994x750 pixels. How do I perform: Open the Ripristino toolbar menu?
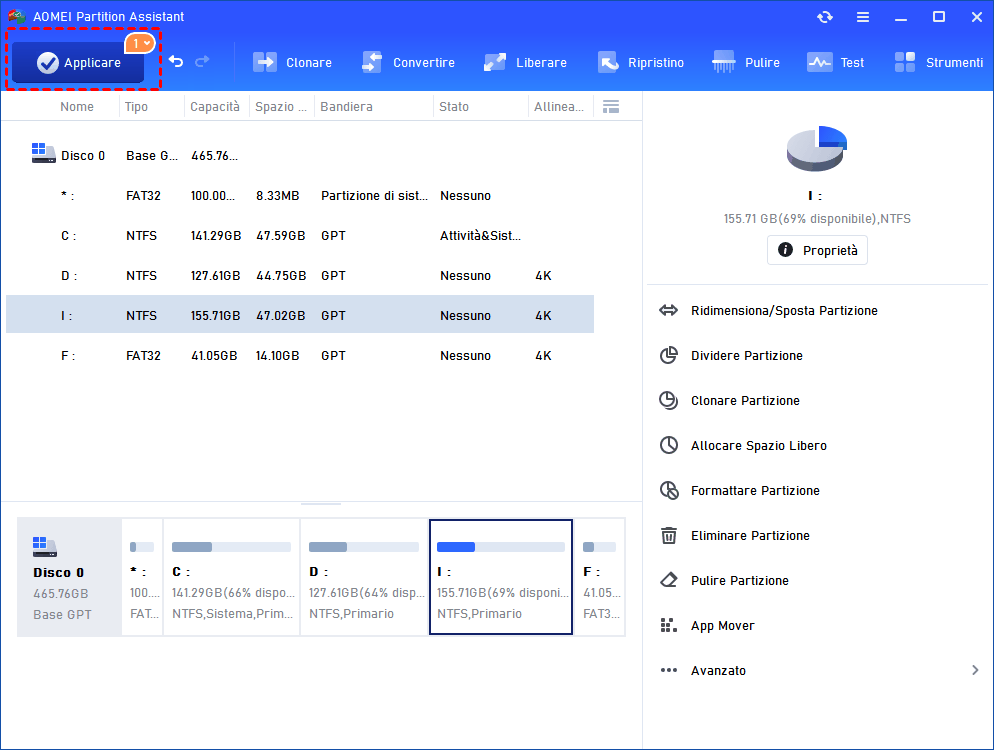640,62
